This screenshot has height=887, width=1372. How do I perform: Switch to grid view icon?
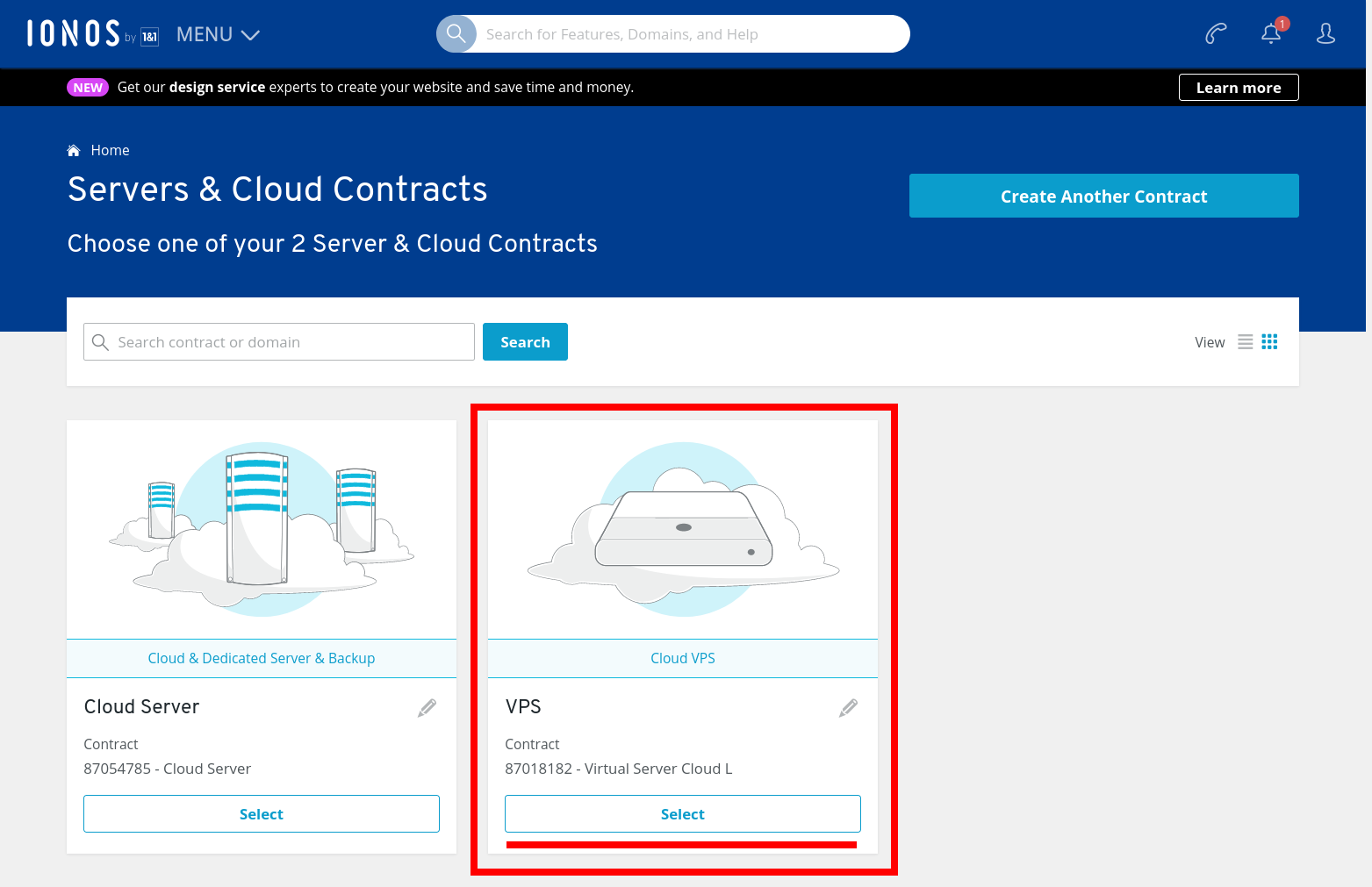pyautogui.click(x=1270, y=342)
